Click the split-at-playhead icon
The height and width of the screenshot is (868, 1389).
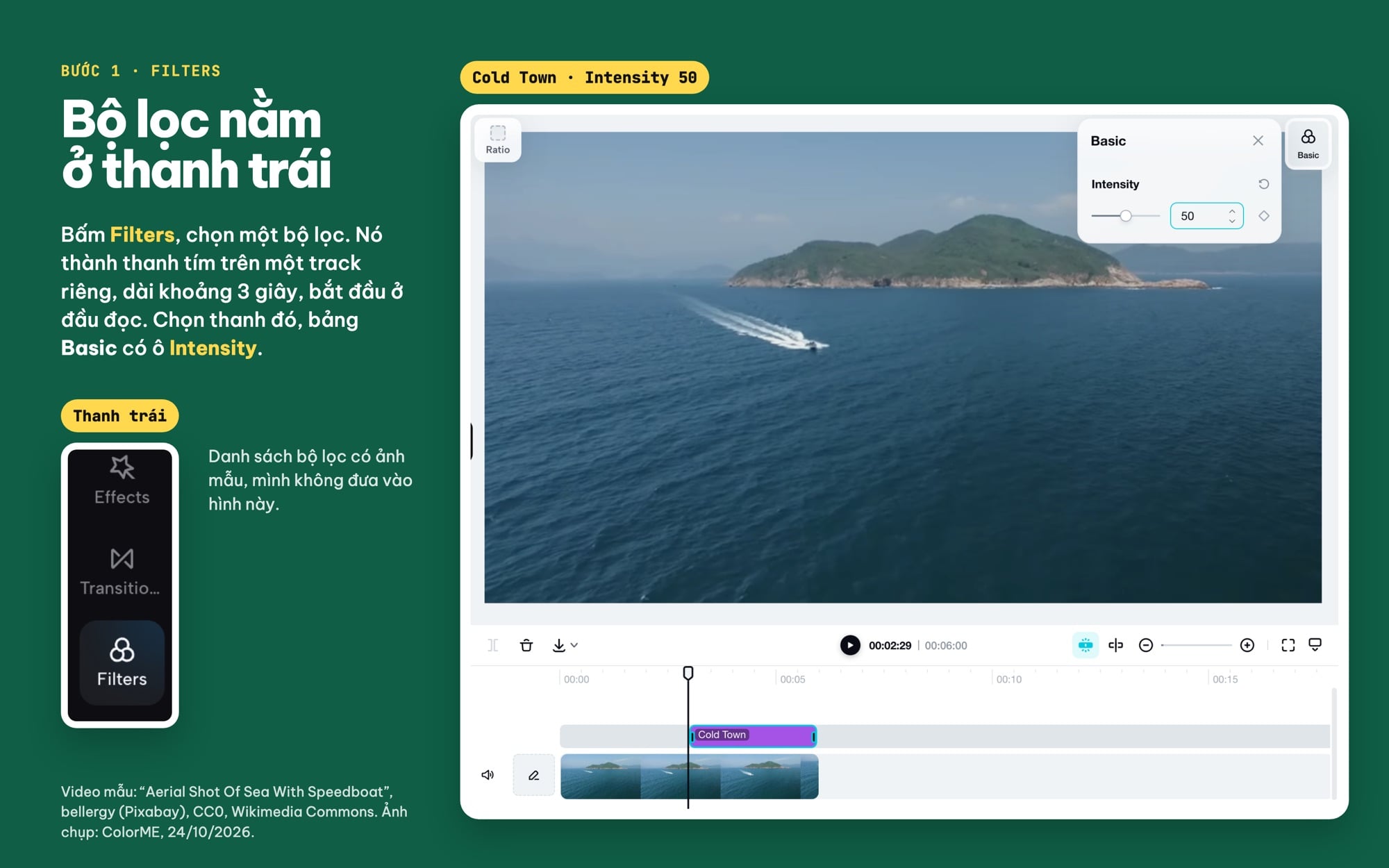point(1116,645)
